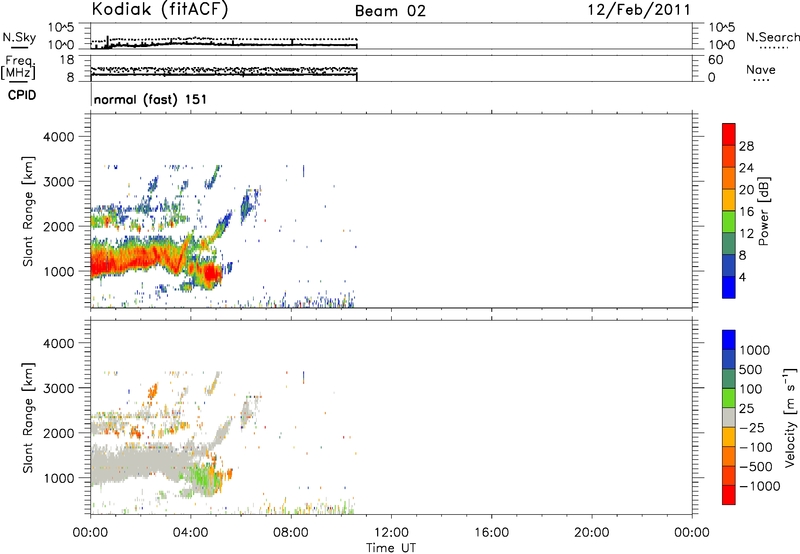Click the 4000 tick label on the power panel
Image resolution: width=800 pixels, height=554 pixels.
pos(59,137)
